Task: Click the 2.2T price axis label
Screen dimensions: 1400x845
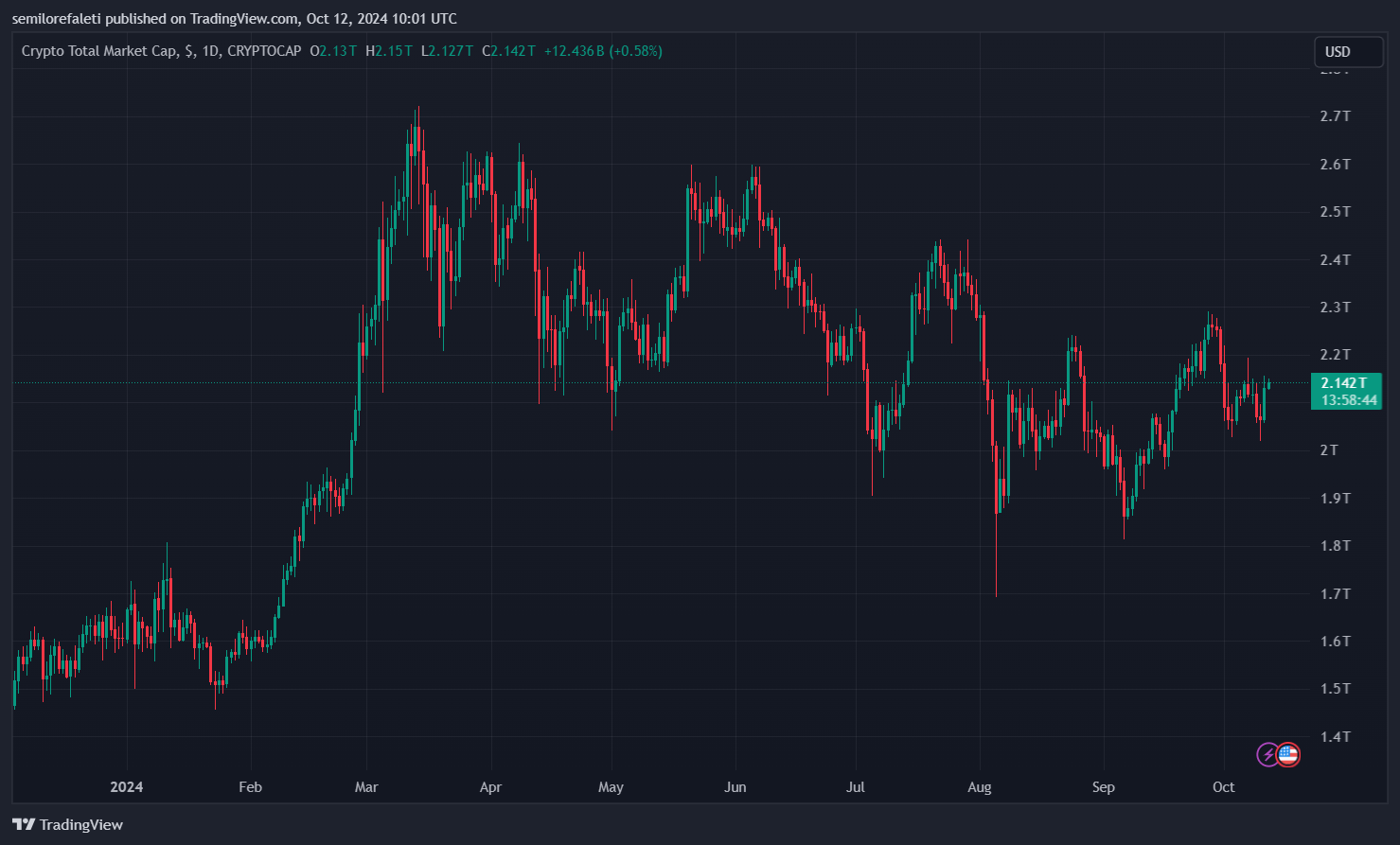Action: (x=1335, y=354)
